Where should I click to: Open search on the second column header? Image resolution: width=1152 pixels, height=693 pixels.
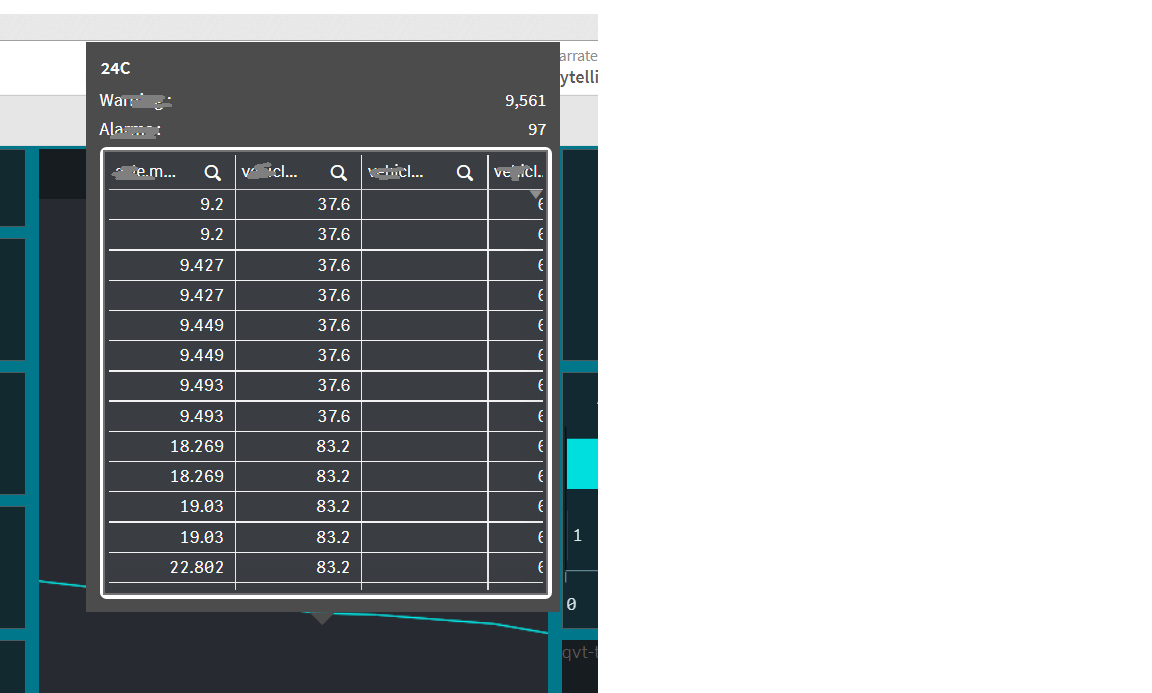(339, 172)
